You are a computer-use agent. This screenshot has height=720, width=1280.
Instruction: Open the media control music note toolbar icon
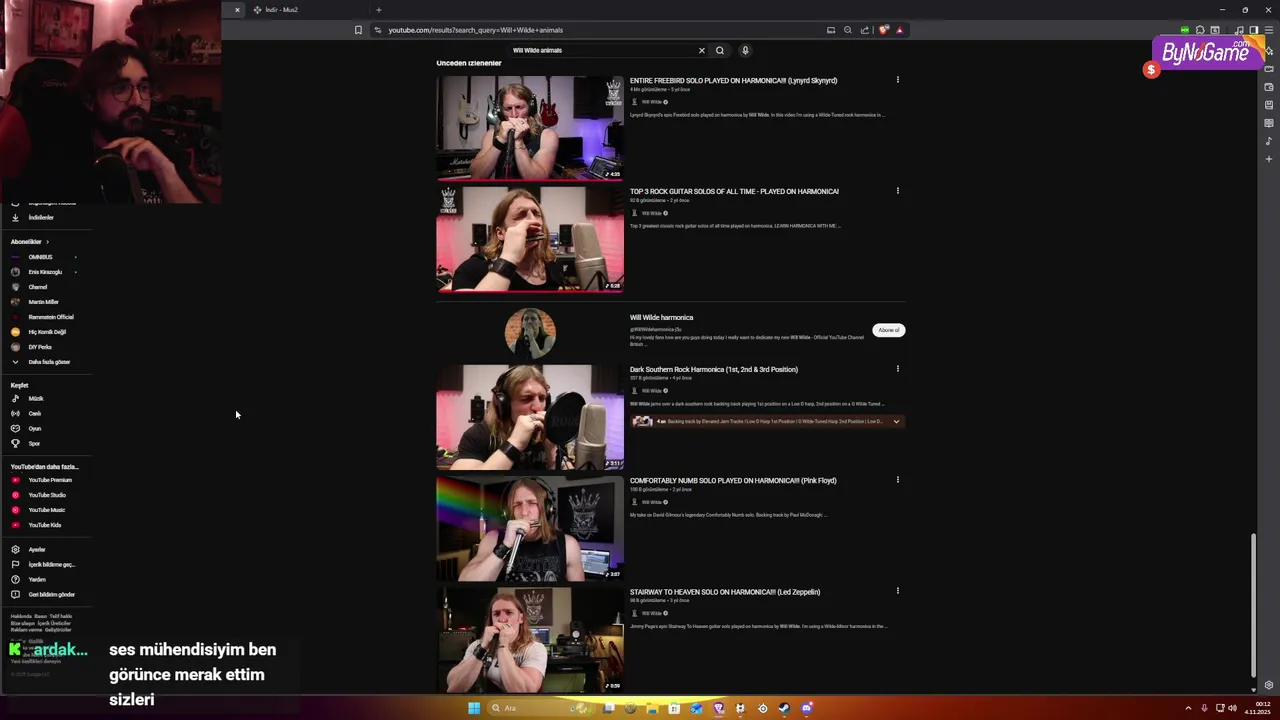pyautogui.click(x=1239, y=30)
